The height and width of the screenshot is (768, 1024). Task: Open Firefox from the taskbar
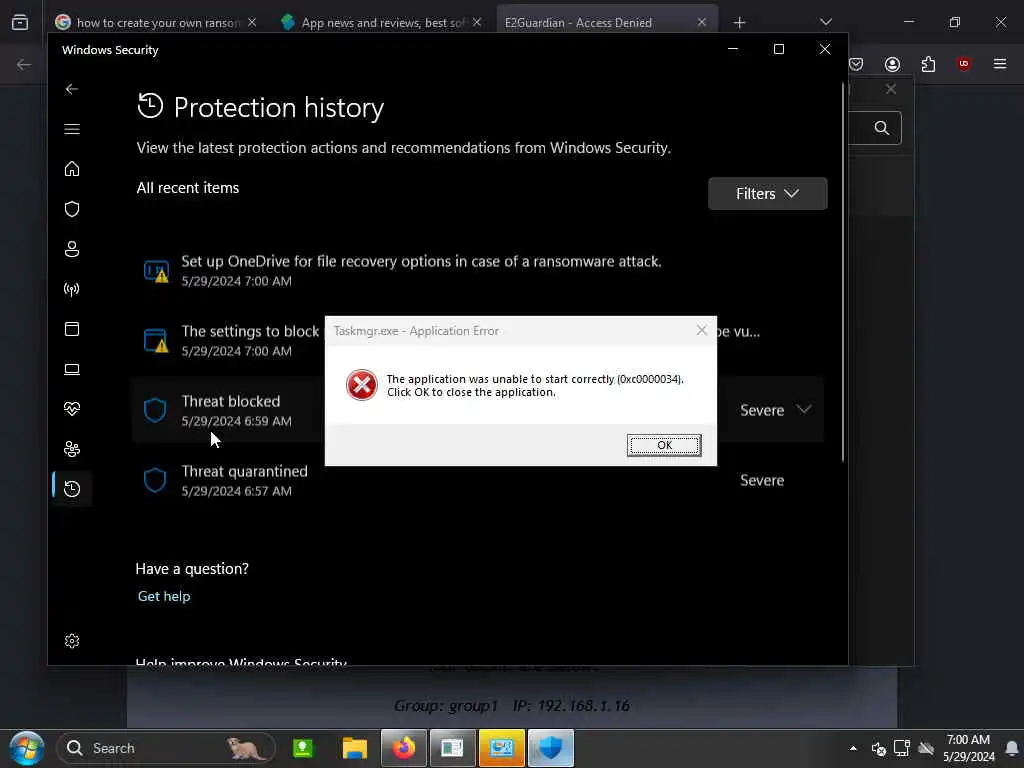click(404, 748)
